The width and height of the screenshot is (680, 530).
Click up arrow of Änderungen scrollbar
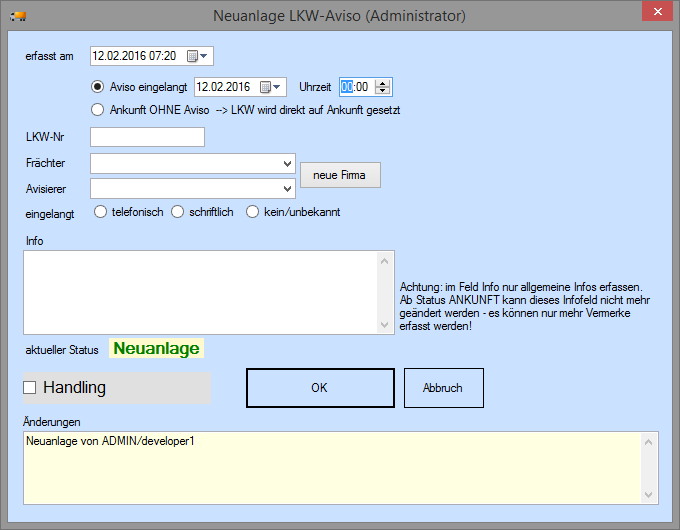tap(651, 440)
